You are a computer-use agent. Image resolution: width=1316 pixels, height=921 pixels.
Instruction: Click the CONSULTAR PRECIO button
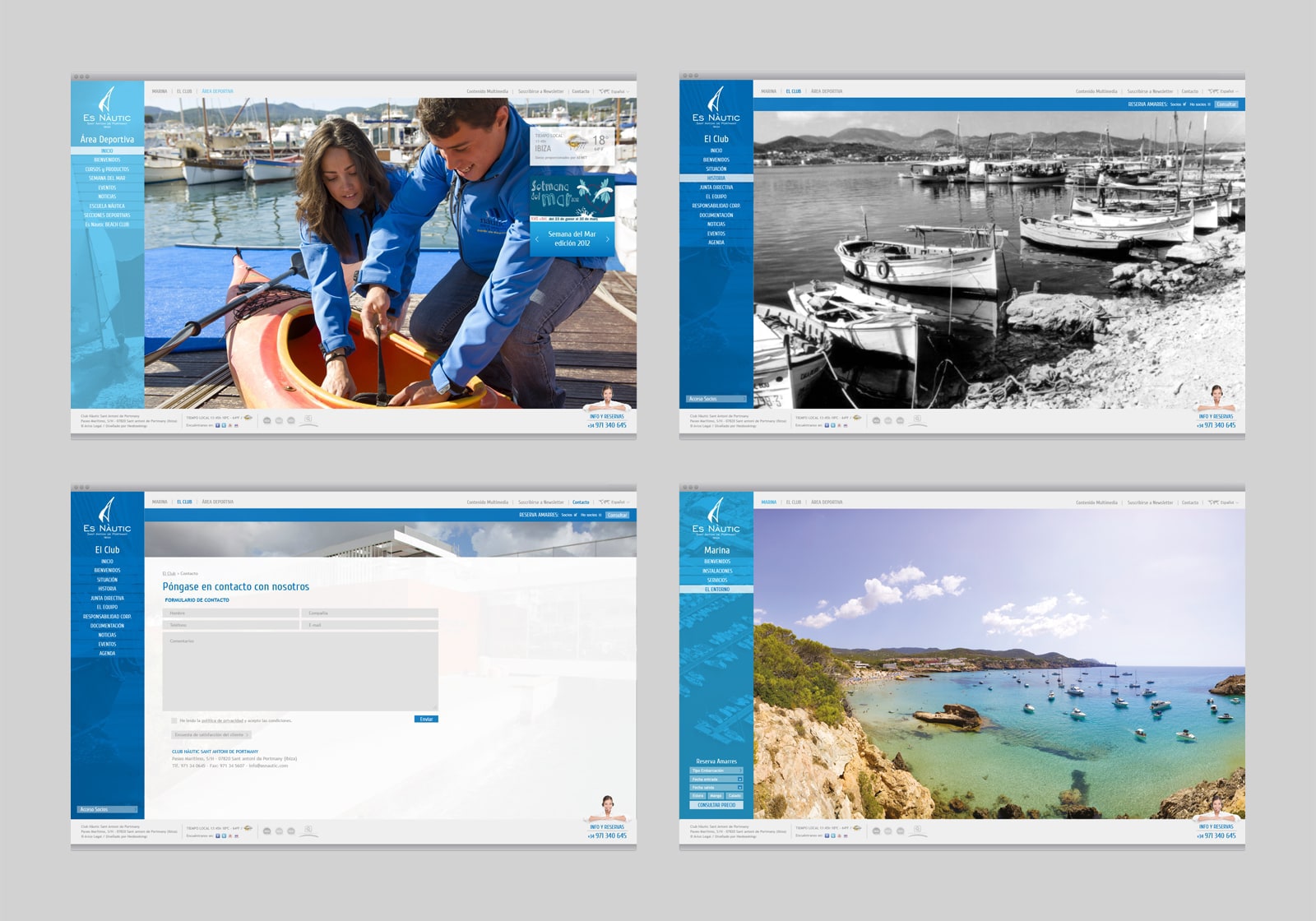tap(716, 805)
